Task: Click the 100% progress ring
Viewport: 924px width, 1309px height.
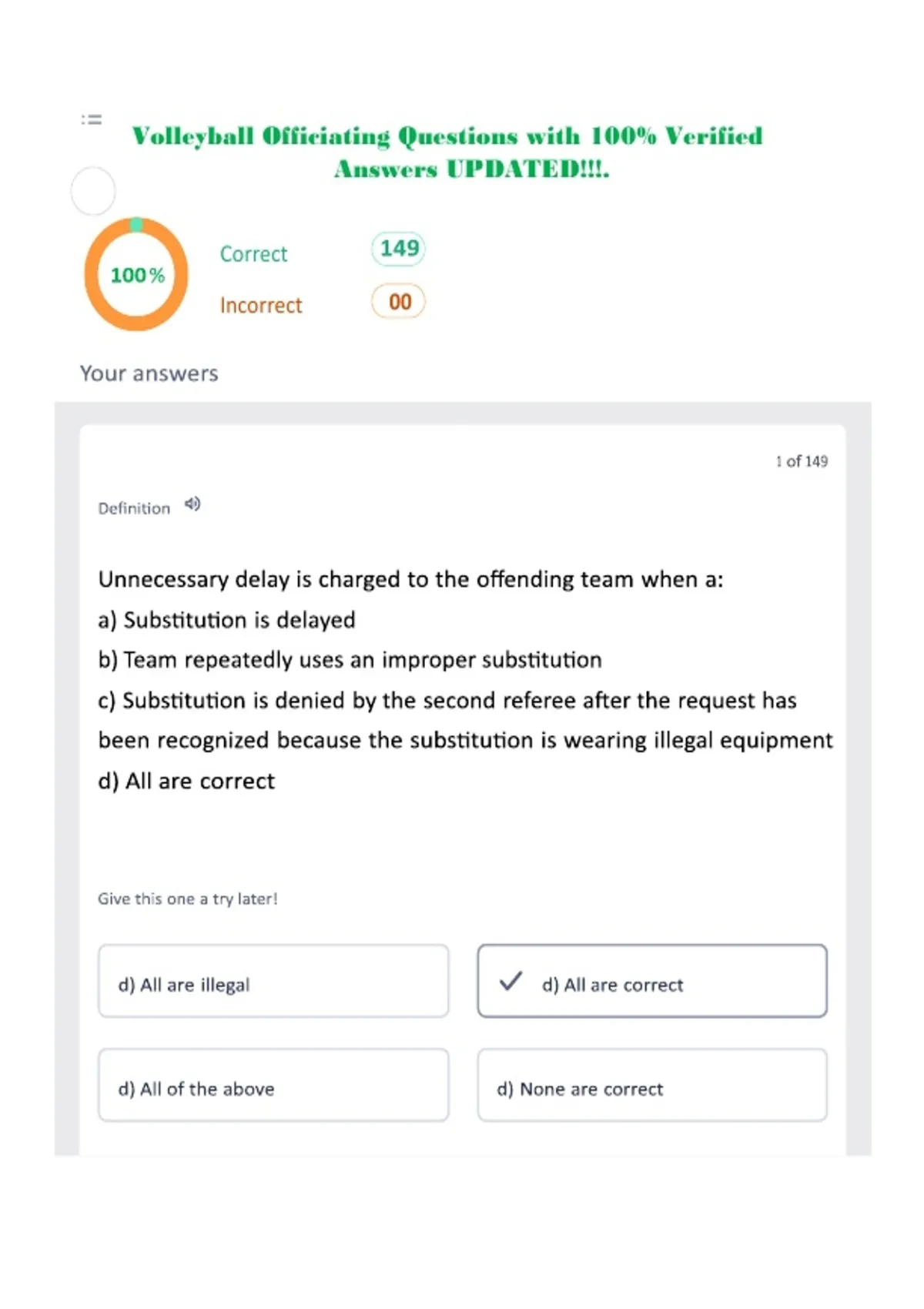Action: click(x=136, y=274)
